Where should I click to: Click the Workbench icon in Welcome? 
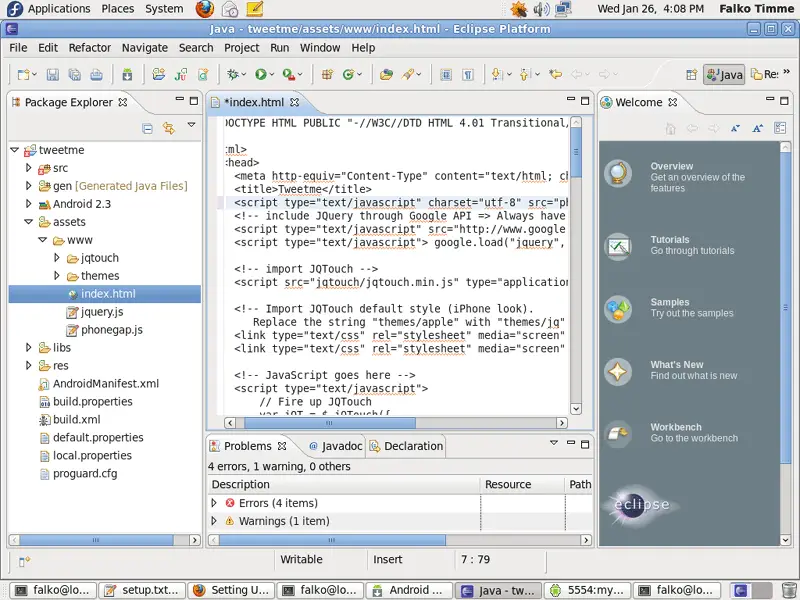pos(618,434)
